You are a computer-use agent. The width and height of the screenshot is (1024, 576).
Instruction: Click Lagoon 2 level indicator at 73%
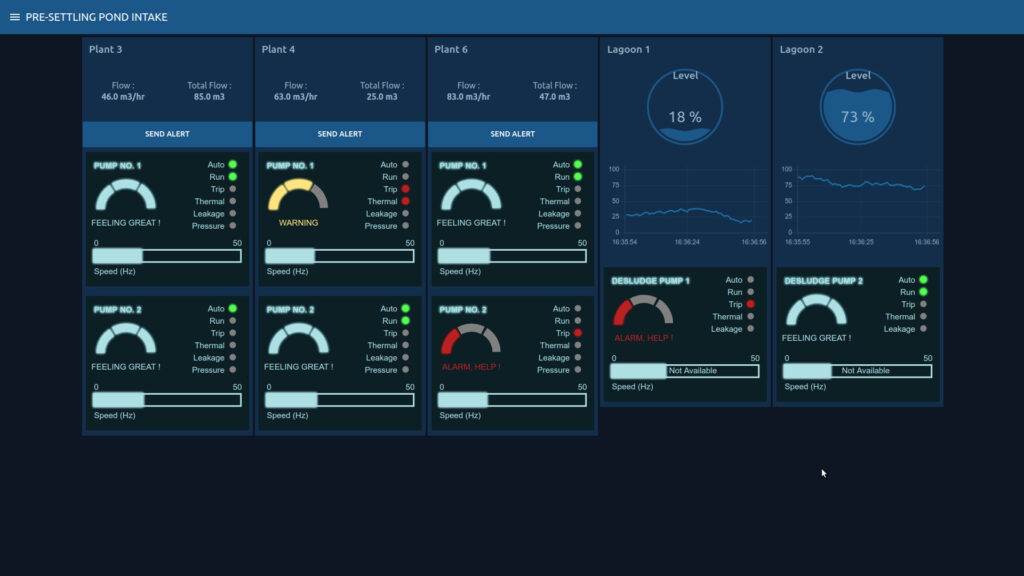click(857, 107)
